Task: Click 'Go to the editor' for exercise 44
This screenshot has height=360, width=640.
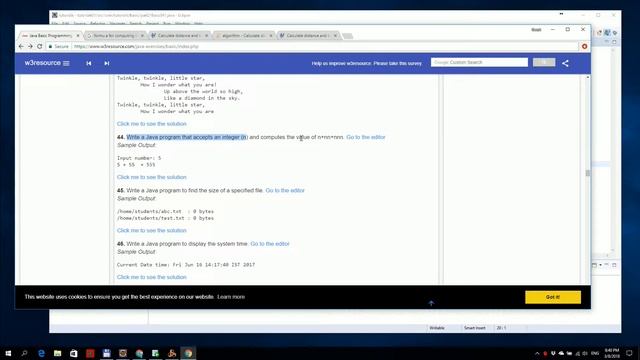Action: click(366, 137)
